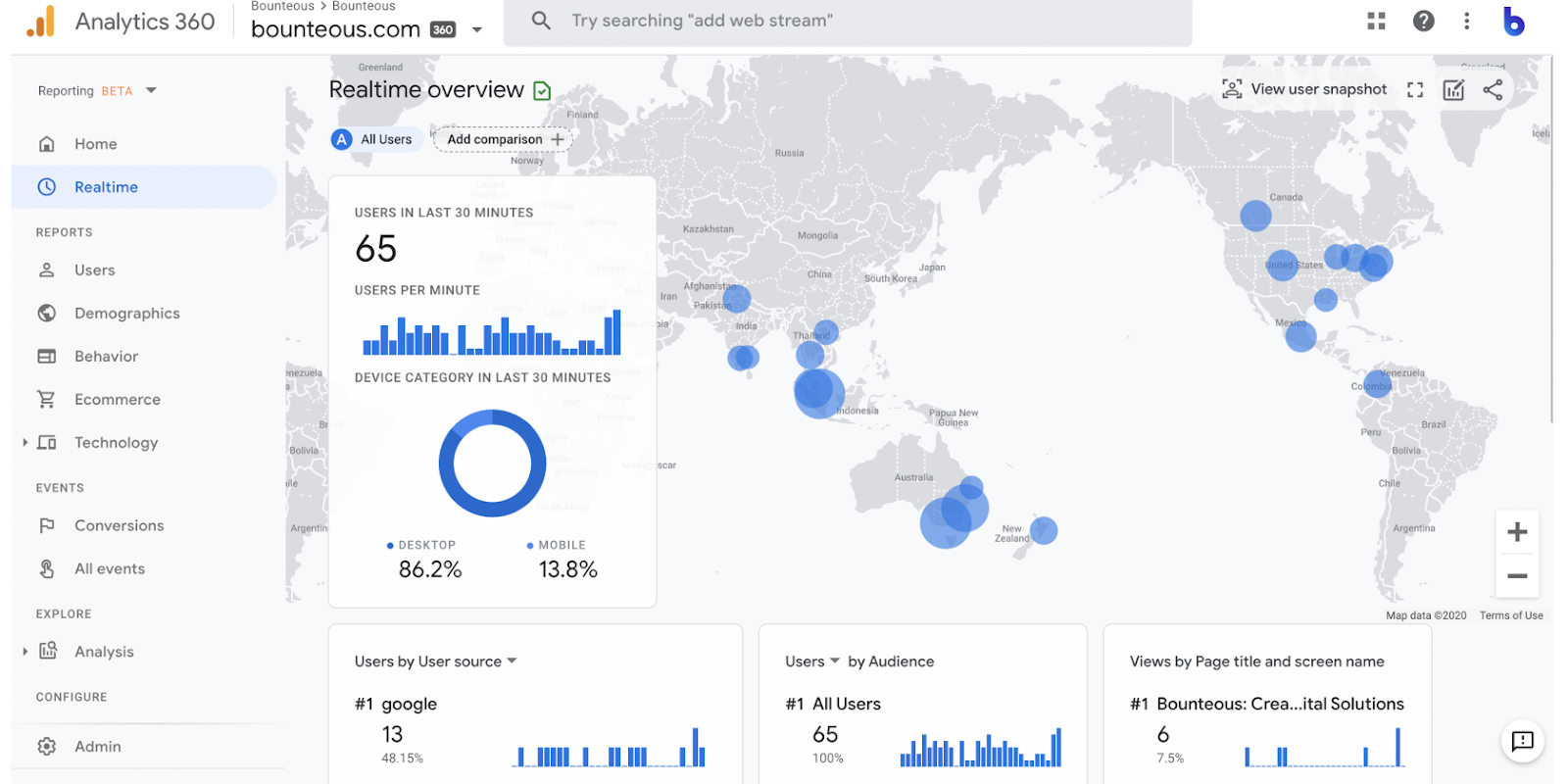Open the bounteous.com property dropdown arrow

pos(477,30)
